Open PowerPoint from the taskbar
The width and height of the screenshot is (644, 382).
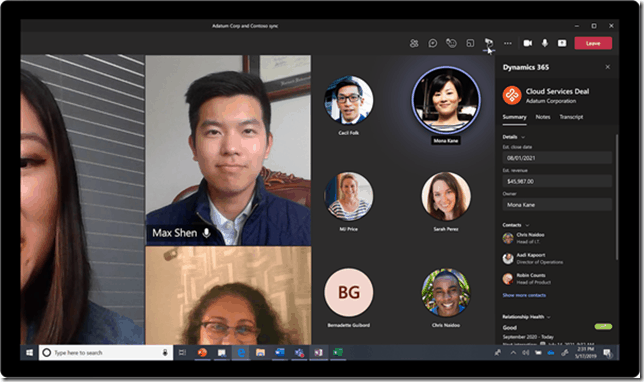coord(202,352)
